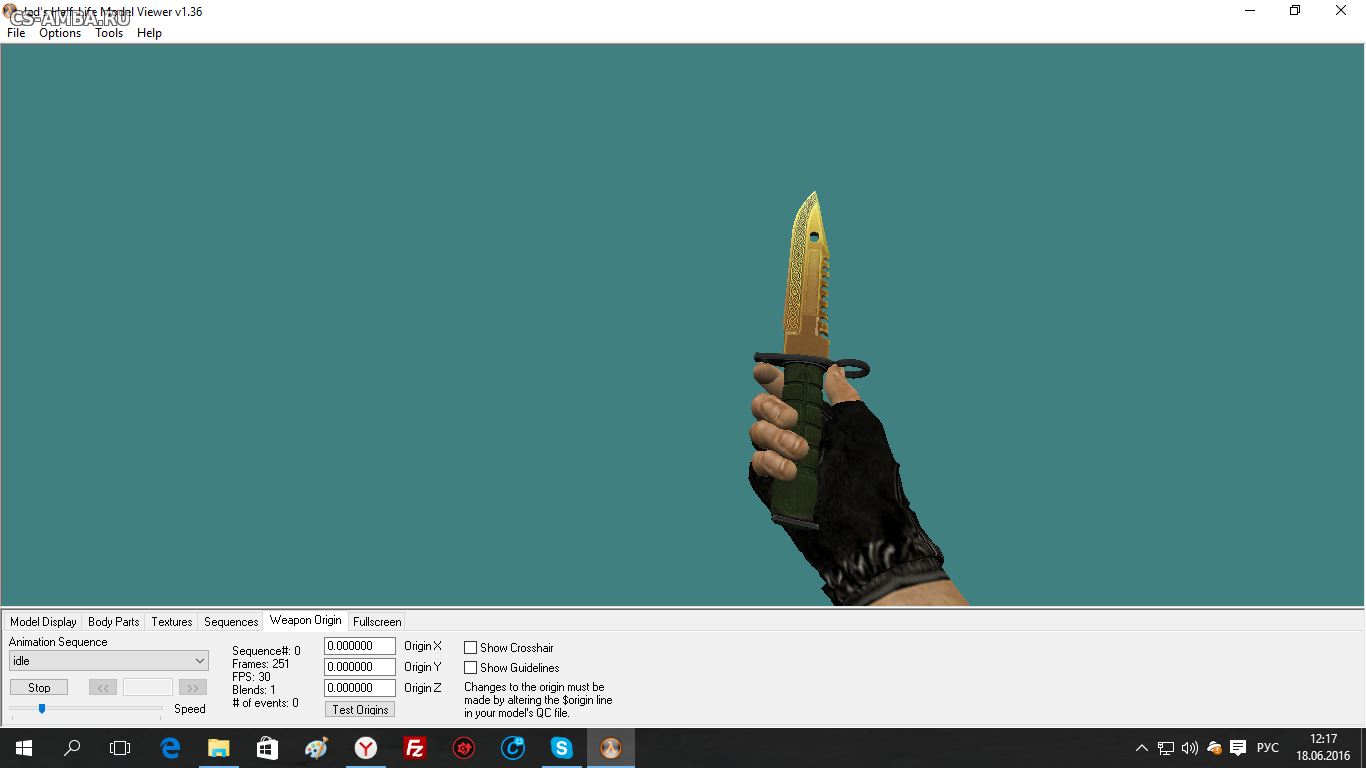Viewport: 1366px width, 768px height.
Task: Click the Test Origins button
Action: coord(360,710)
